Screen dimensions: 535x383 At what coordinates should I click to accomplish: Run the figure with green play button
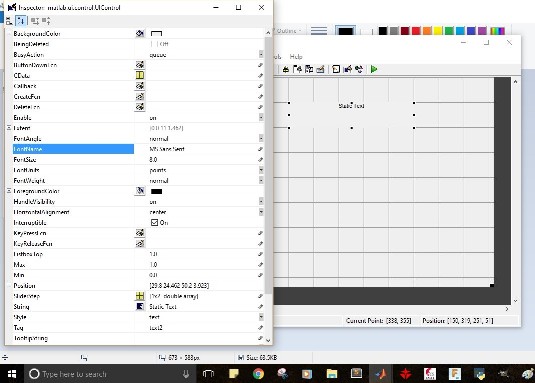(x=374, y=69)
